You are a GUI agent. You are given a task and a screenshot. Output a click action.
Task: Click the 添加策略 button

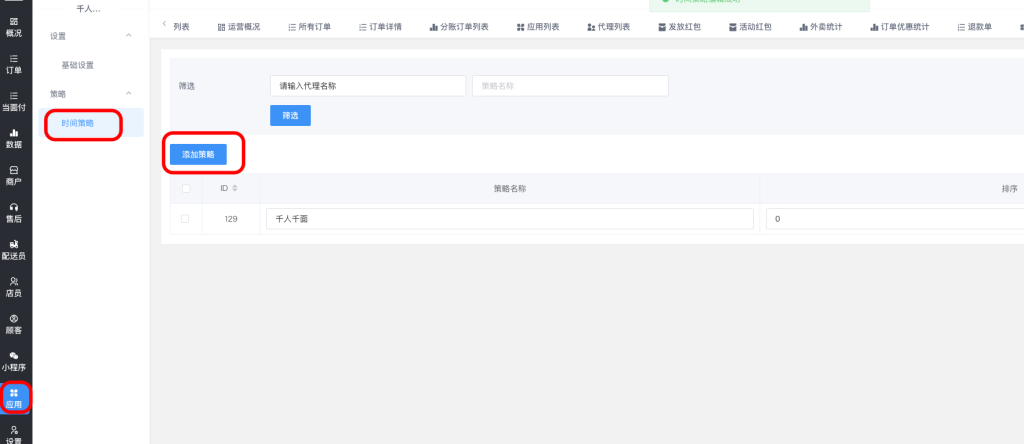click(x=198, y=155)
